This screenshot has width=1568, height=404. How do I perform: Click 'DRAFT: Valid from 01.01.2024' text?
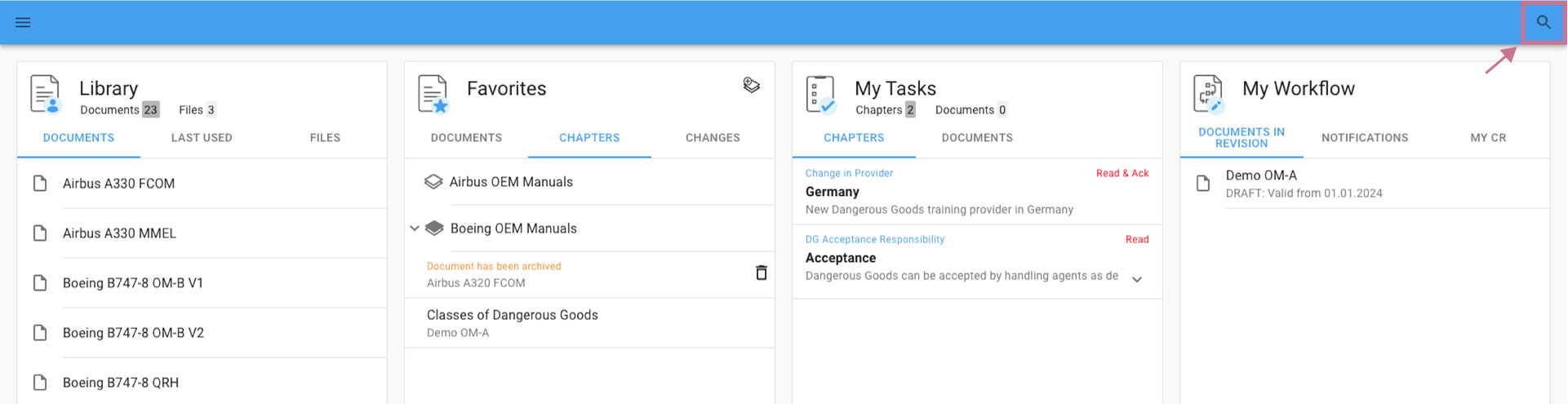1304,193
